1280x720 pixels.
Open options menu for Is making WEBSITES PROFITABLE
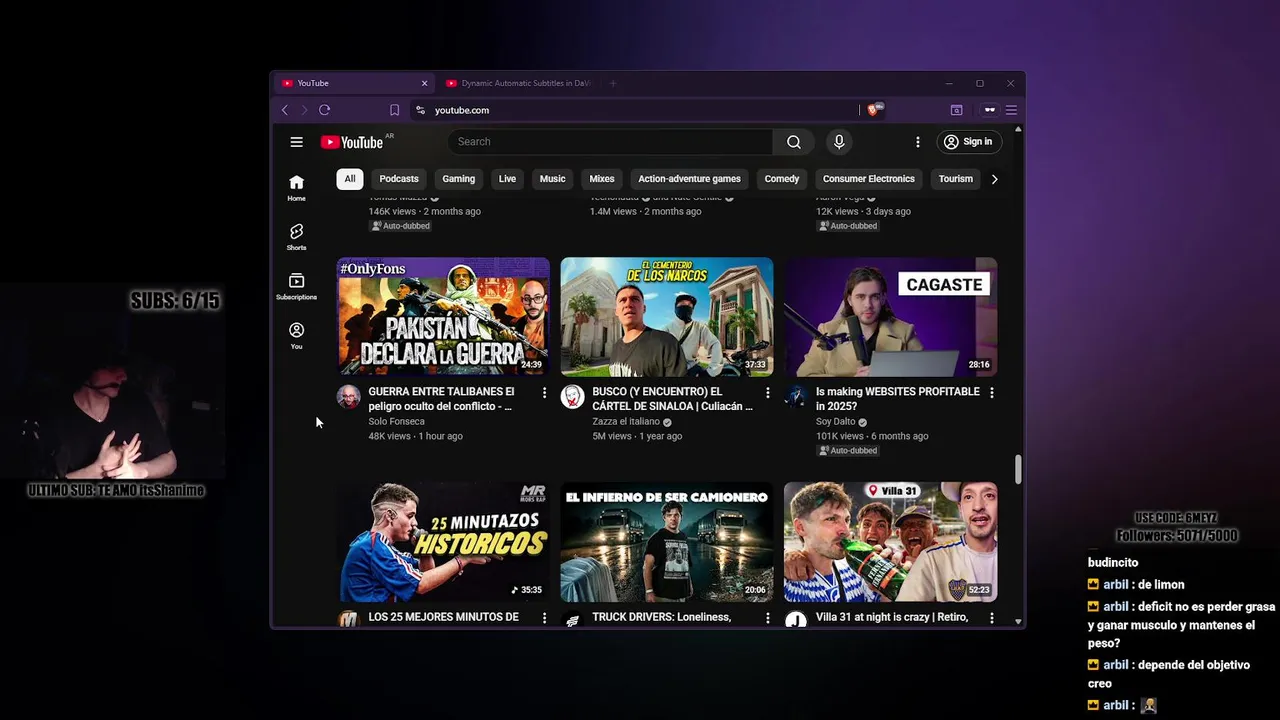click(992, 393)
